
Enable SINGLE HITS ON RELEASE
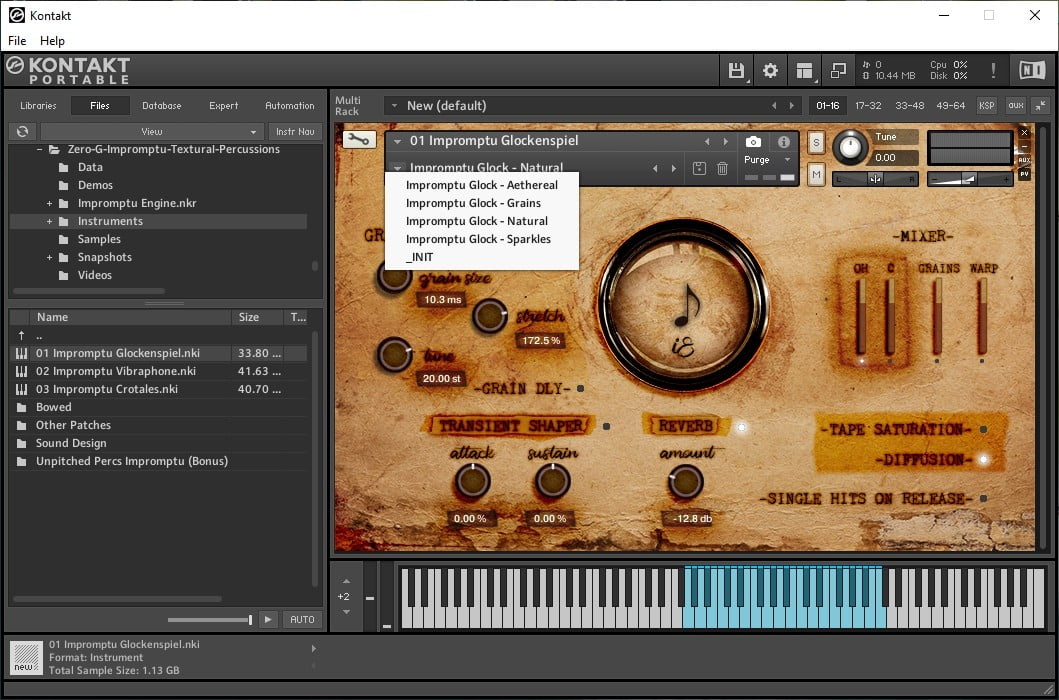click(x=983, y=499)
